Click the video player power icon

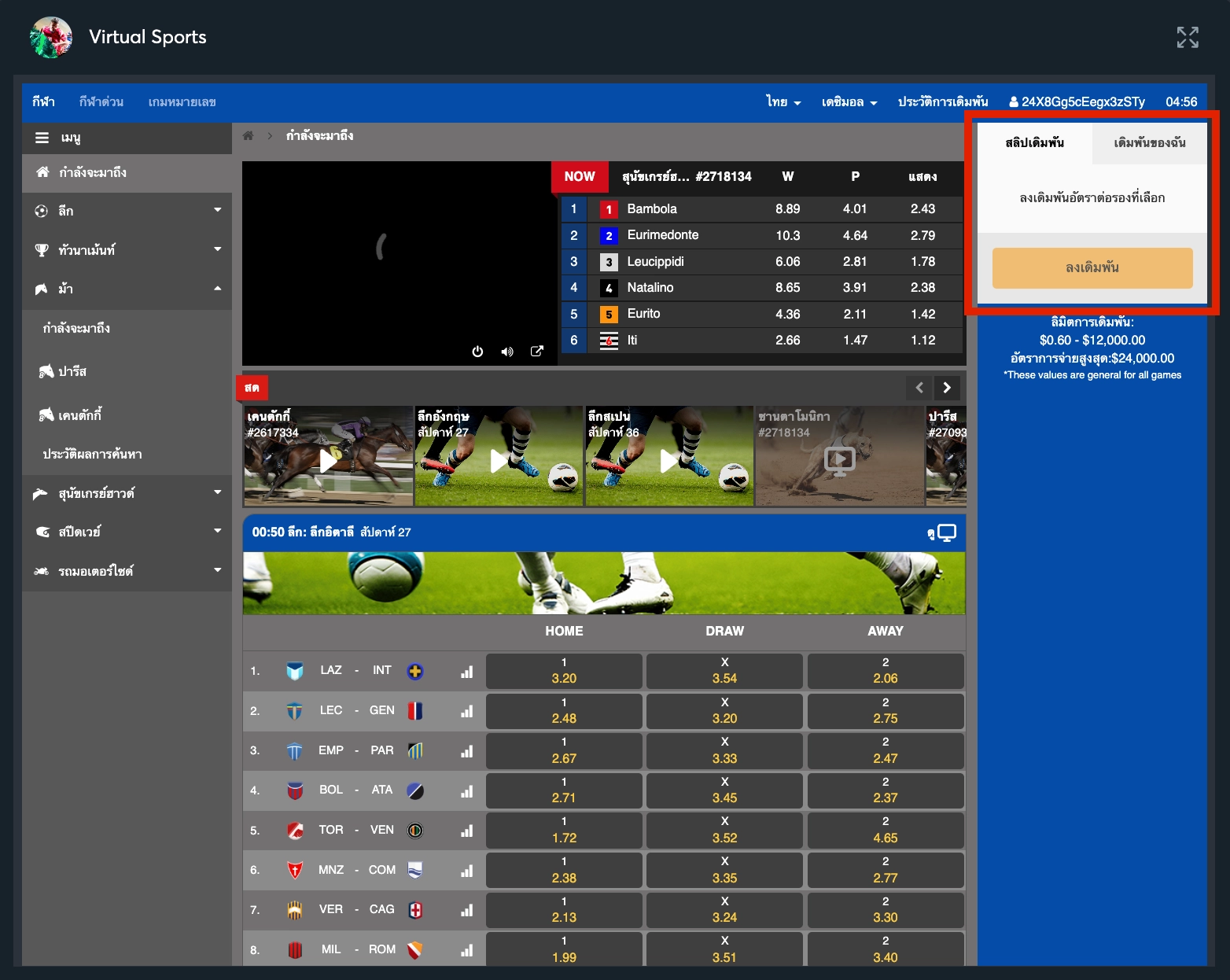[477, 352]
